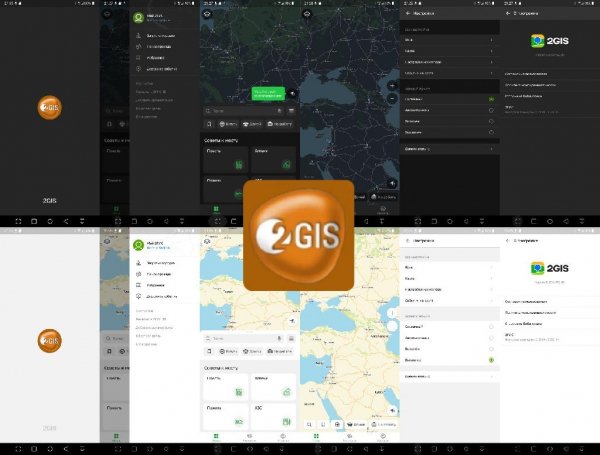Tap round car icon atop dark full-map screen
600x455 pixels.
point(307,14)
